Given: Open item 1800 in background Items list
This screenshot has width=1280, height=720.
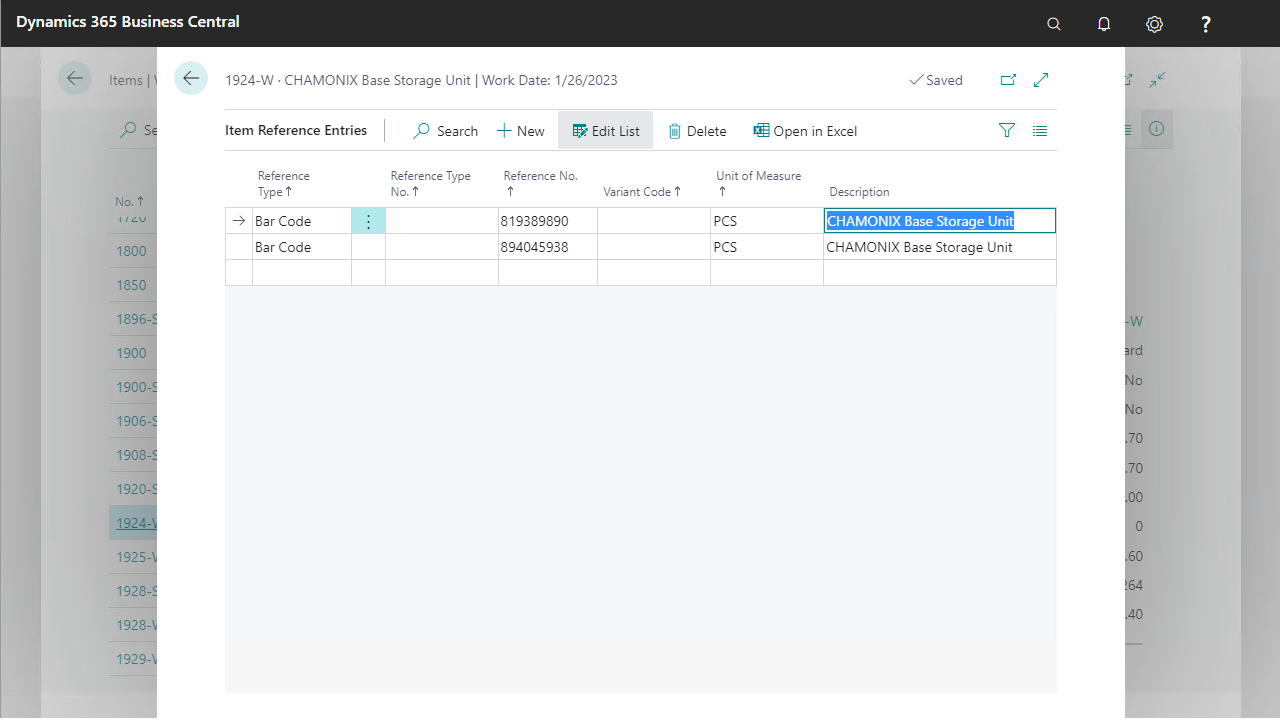Looking at the screenshot, I should pos(131,251).
